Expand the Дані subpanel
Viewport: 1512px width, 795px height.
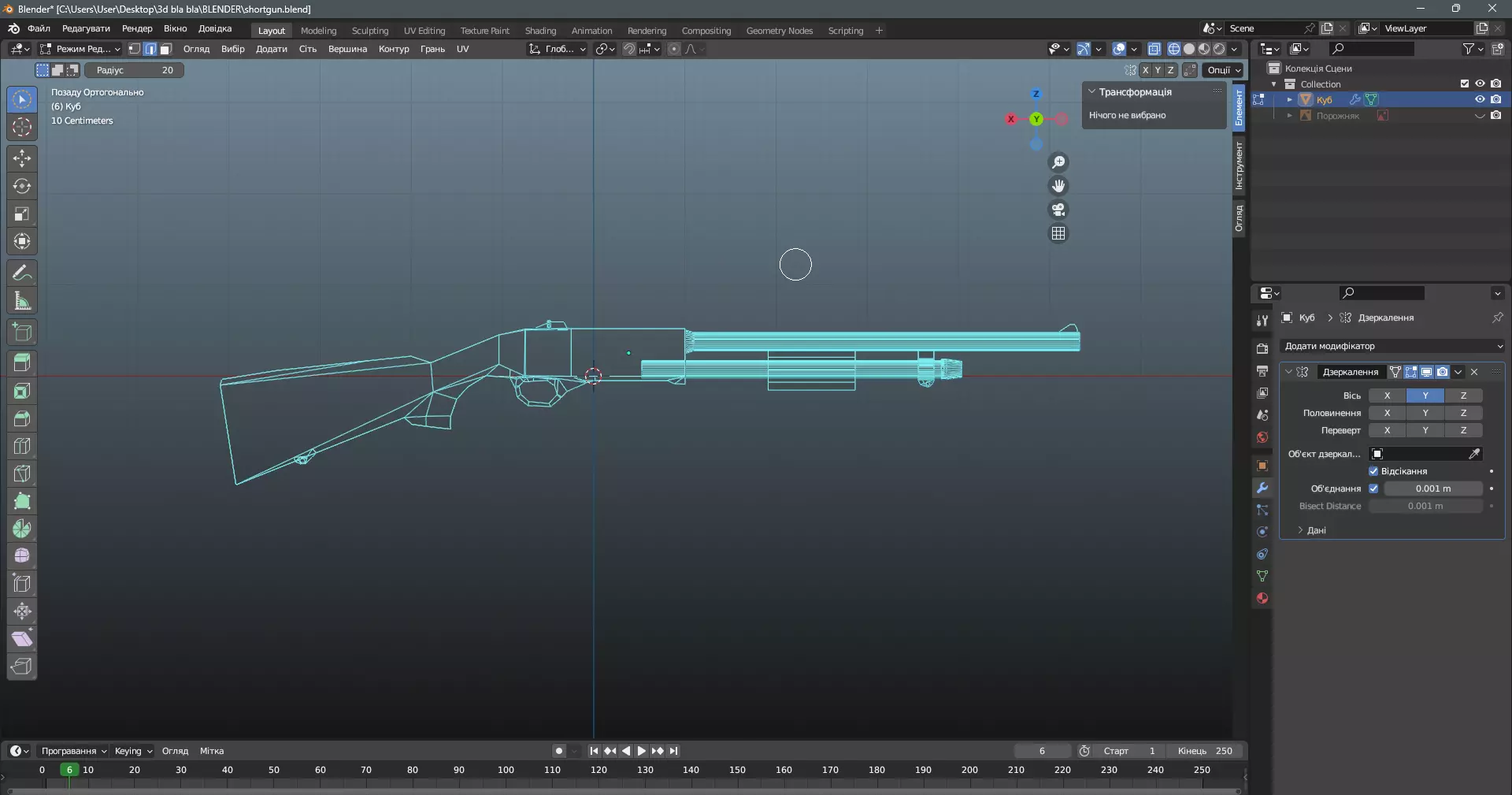(x=1300, y=530)
